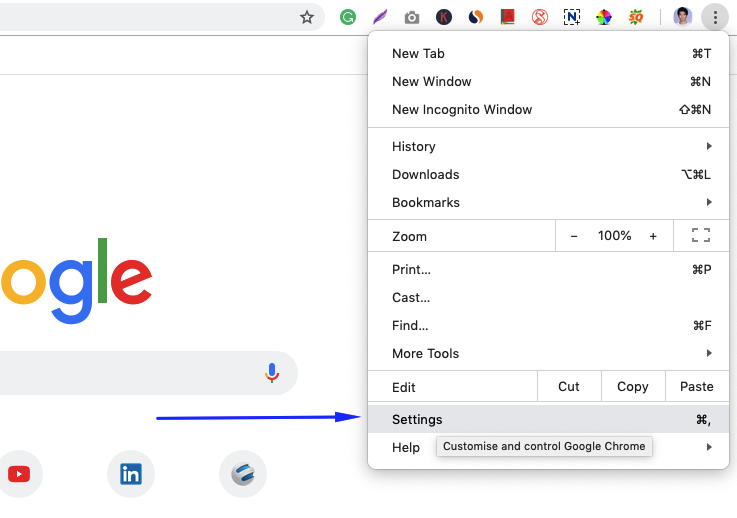Image resolution: width=737 pixels, height=518 pixels.
Task: Expand the Bookmarks submenu
Action: [x=548, y=203]
